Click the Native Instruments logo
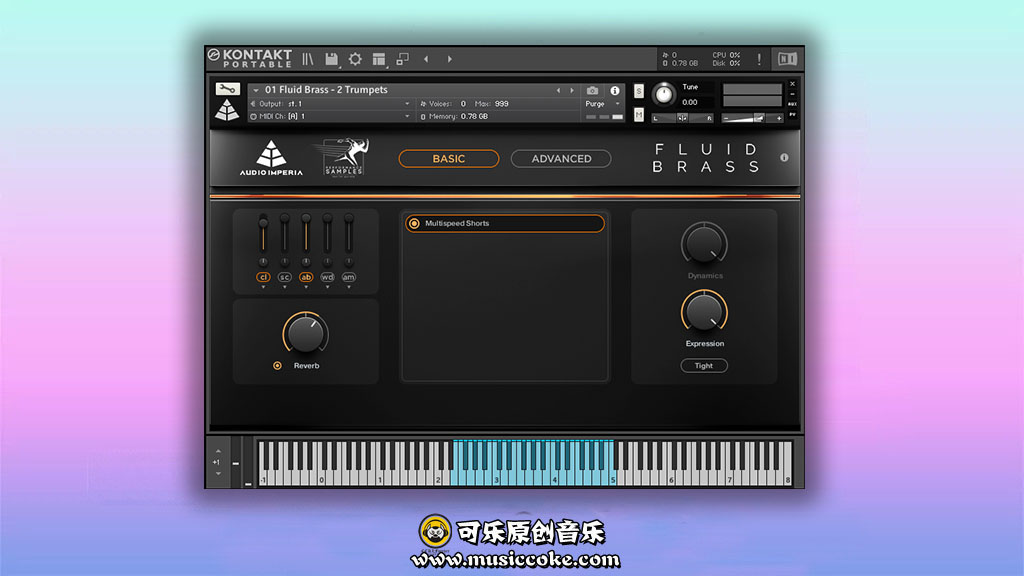The height and width of the screenshot is (576, 1024). point(788,59)
